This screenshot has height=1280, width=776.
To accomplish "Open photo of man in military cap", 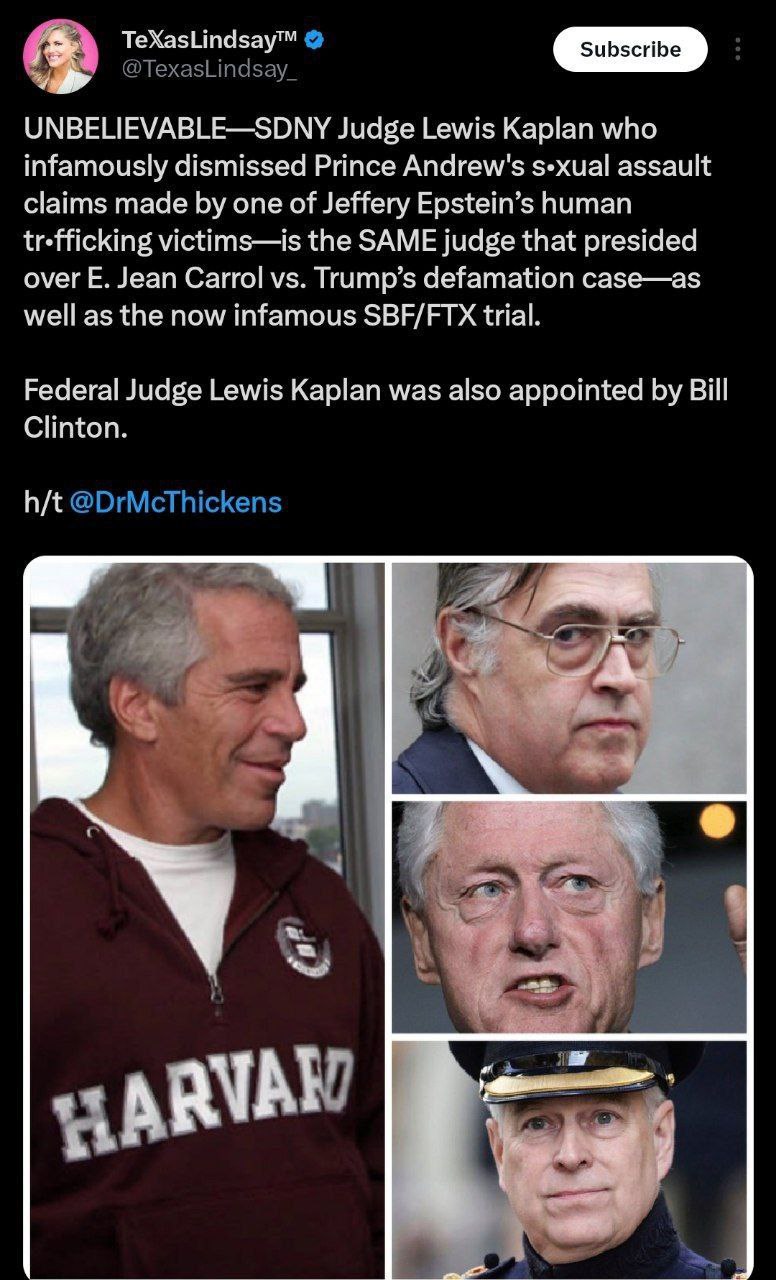I will [569, 1159].
